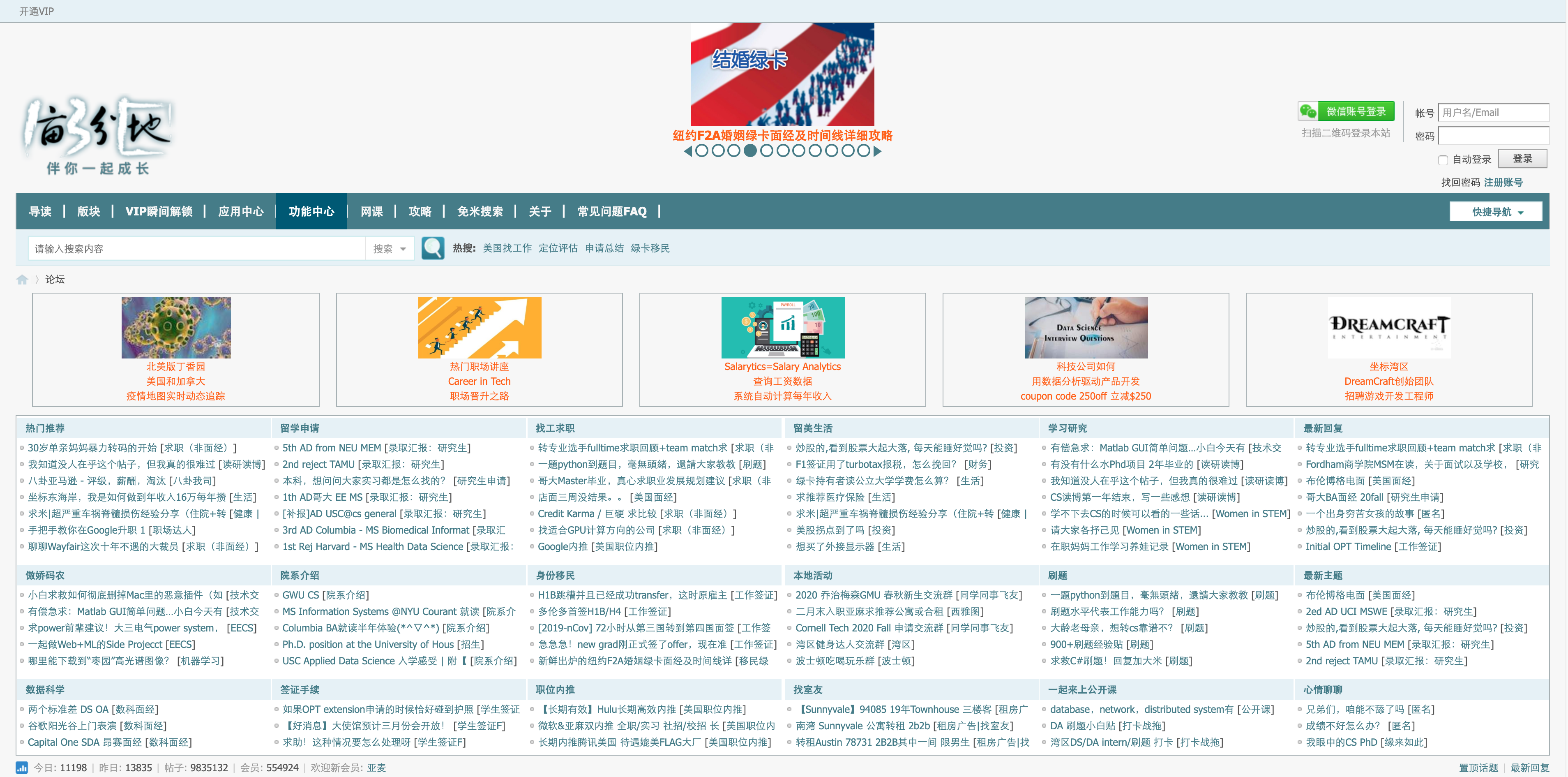Click the carousel next right arrow
The height and width of the screenshot is (777, 1568).
click(877, 151)
